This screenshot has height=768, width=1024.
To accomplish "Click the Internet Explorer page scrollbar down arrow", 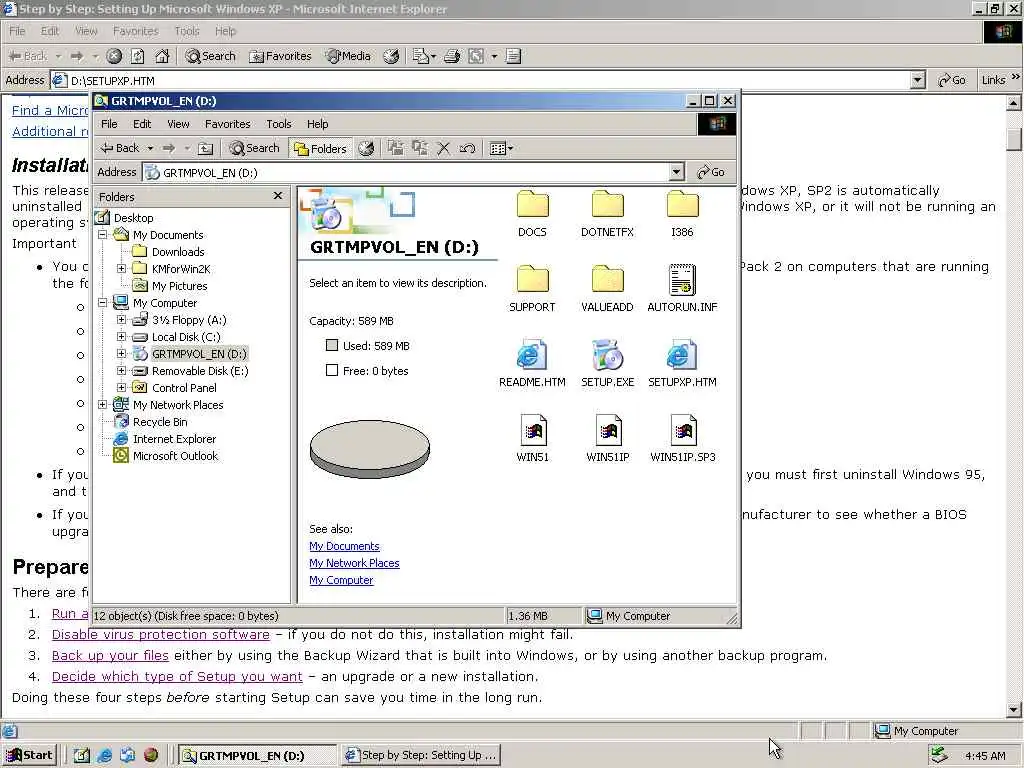I will click(x=1014, y=709).
